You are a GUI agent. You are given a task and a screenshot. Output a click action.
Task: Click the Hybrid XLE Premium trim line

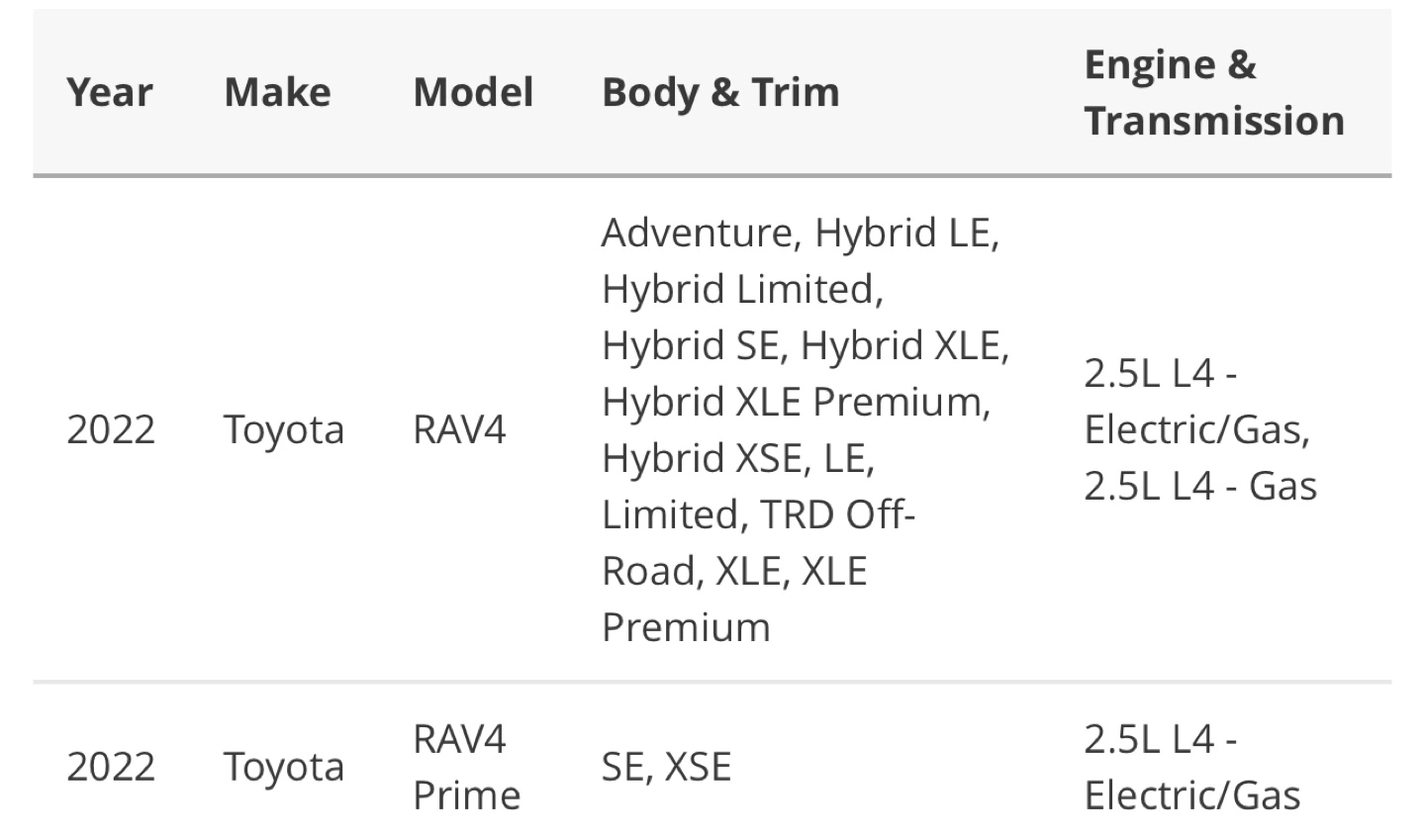pyautogui.click(x=797, y=404)
